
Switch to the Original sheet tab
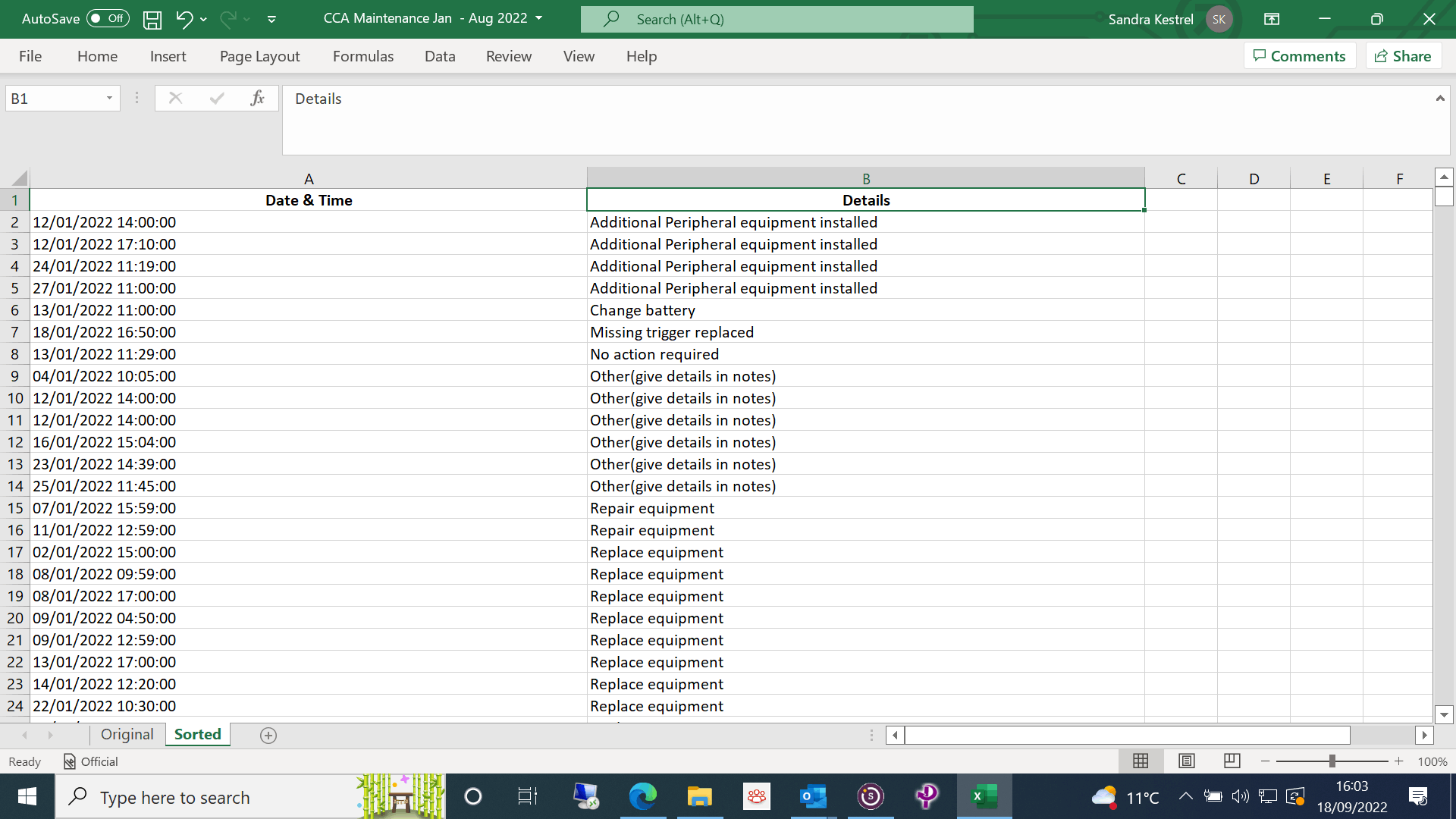tap(127, 734)
